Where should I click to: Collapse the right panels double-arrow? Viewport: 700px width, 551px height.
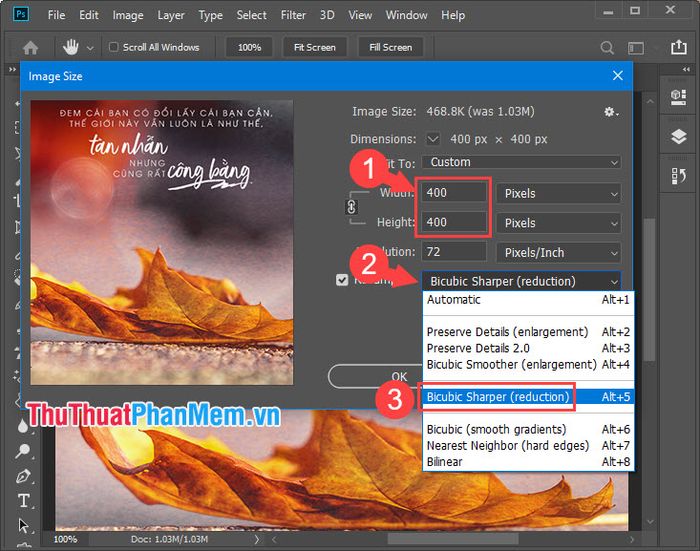686,70
